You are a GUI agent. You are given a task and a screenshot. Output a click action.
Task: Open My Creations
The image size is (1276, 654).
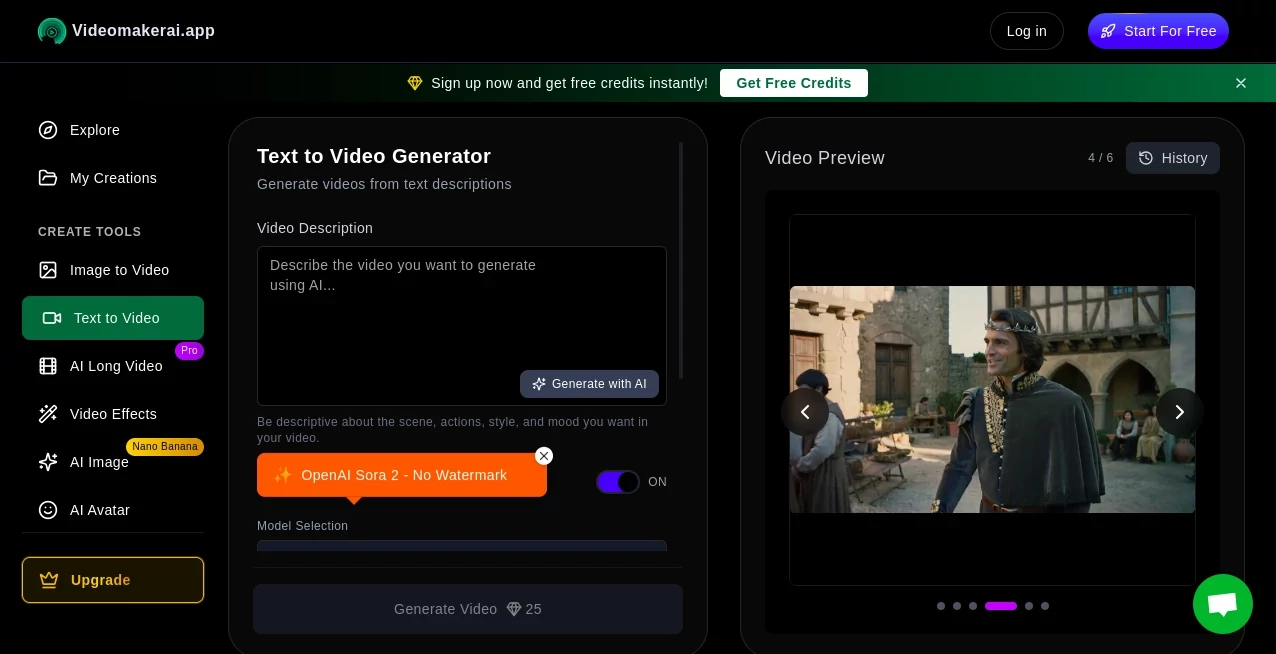coord(113,178)
